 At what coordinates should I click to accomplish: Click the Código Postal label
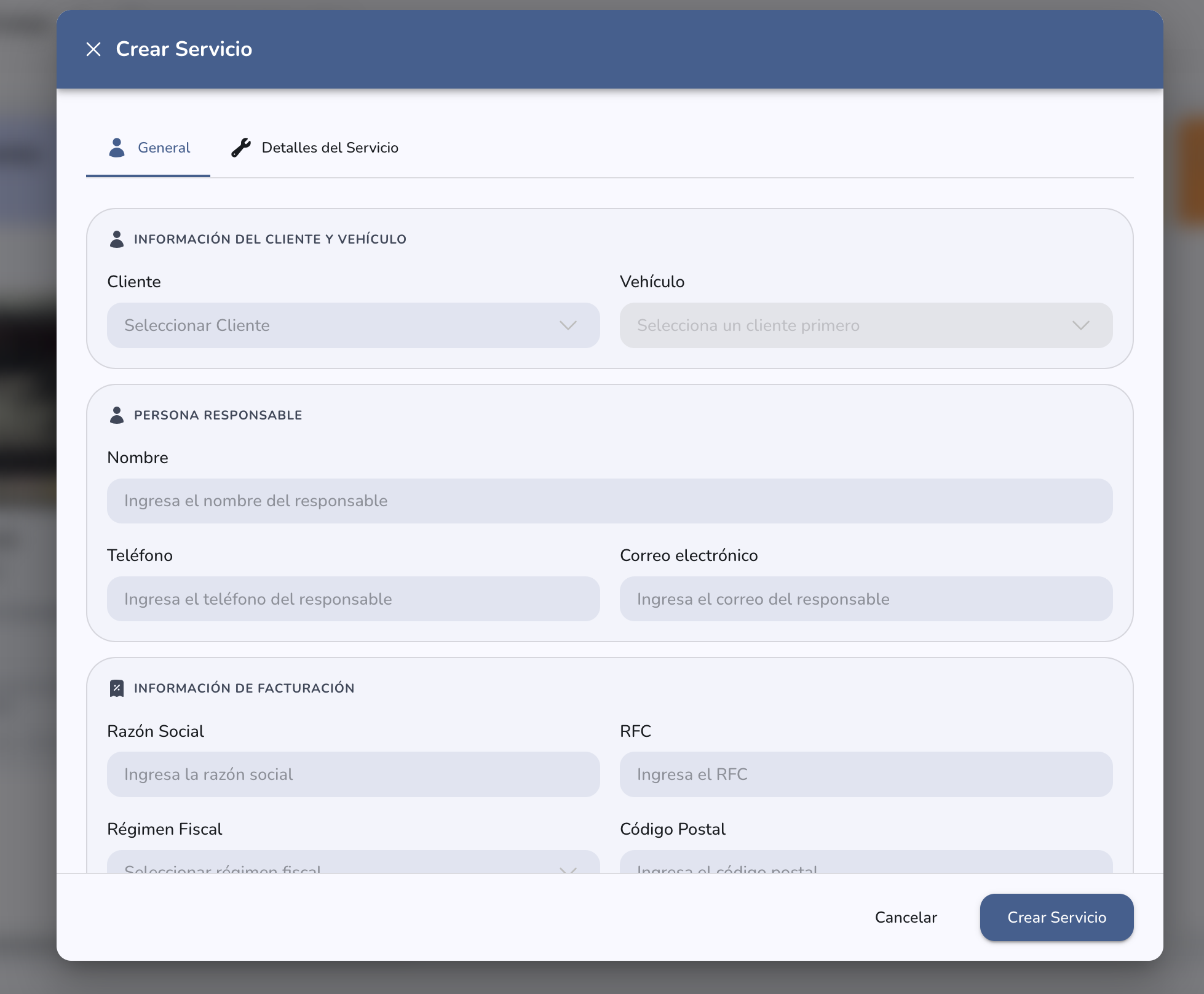[x=673, y=829]
